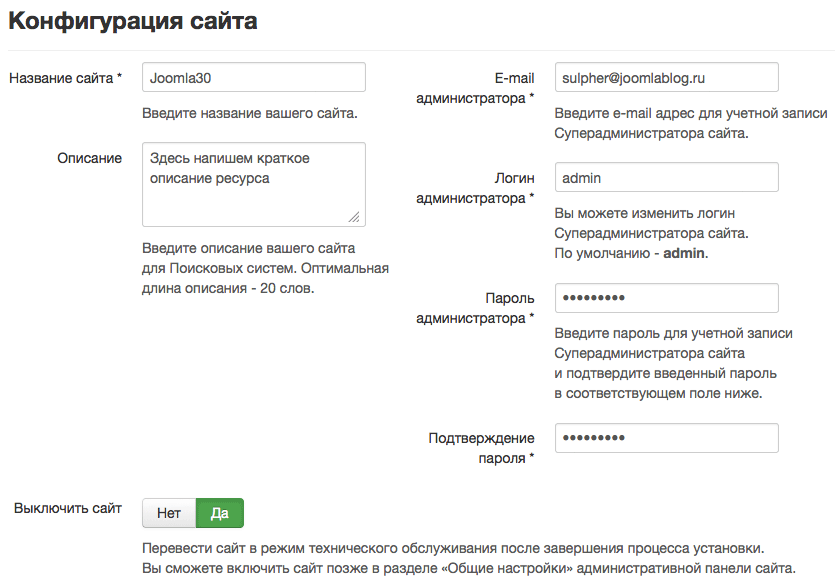The height and width of the screenshot is (584, 840).
Task: Select 'Нет' for Выключить сайт
Action: pos(169,513)
